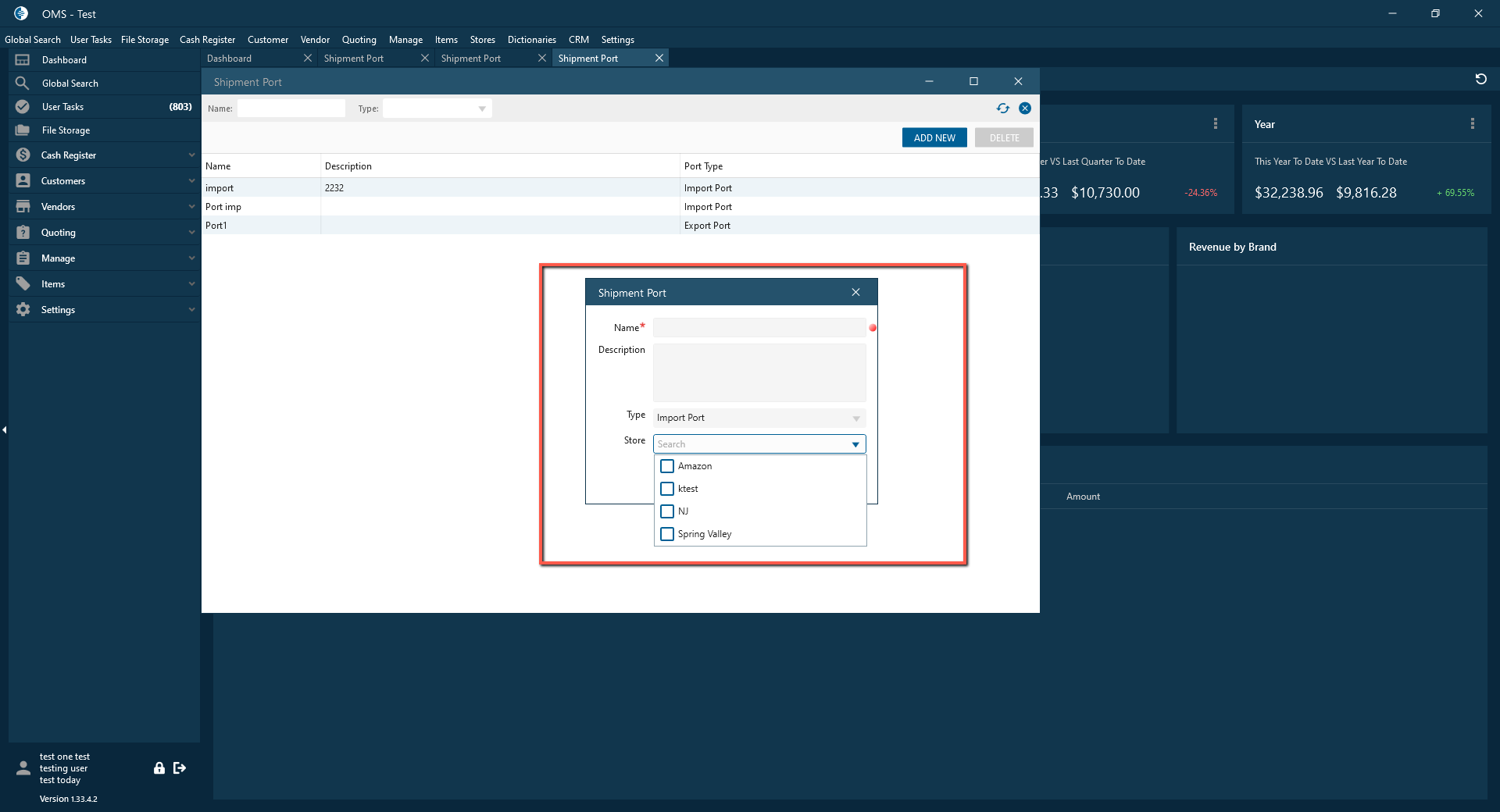This screenshot has width=1500, height=812.
Task: Collapse the Store dropdown arrow
Action: [x=855, y=444]
